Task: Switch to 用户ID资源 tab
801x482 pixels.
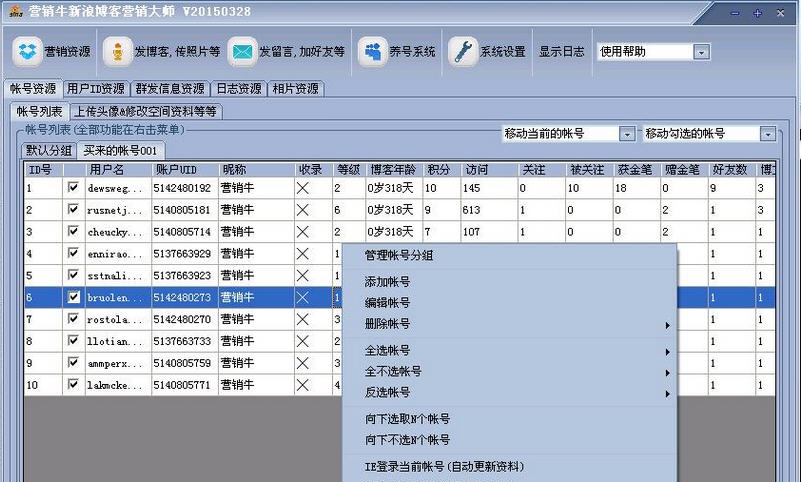Action: pos(96,89)
